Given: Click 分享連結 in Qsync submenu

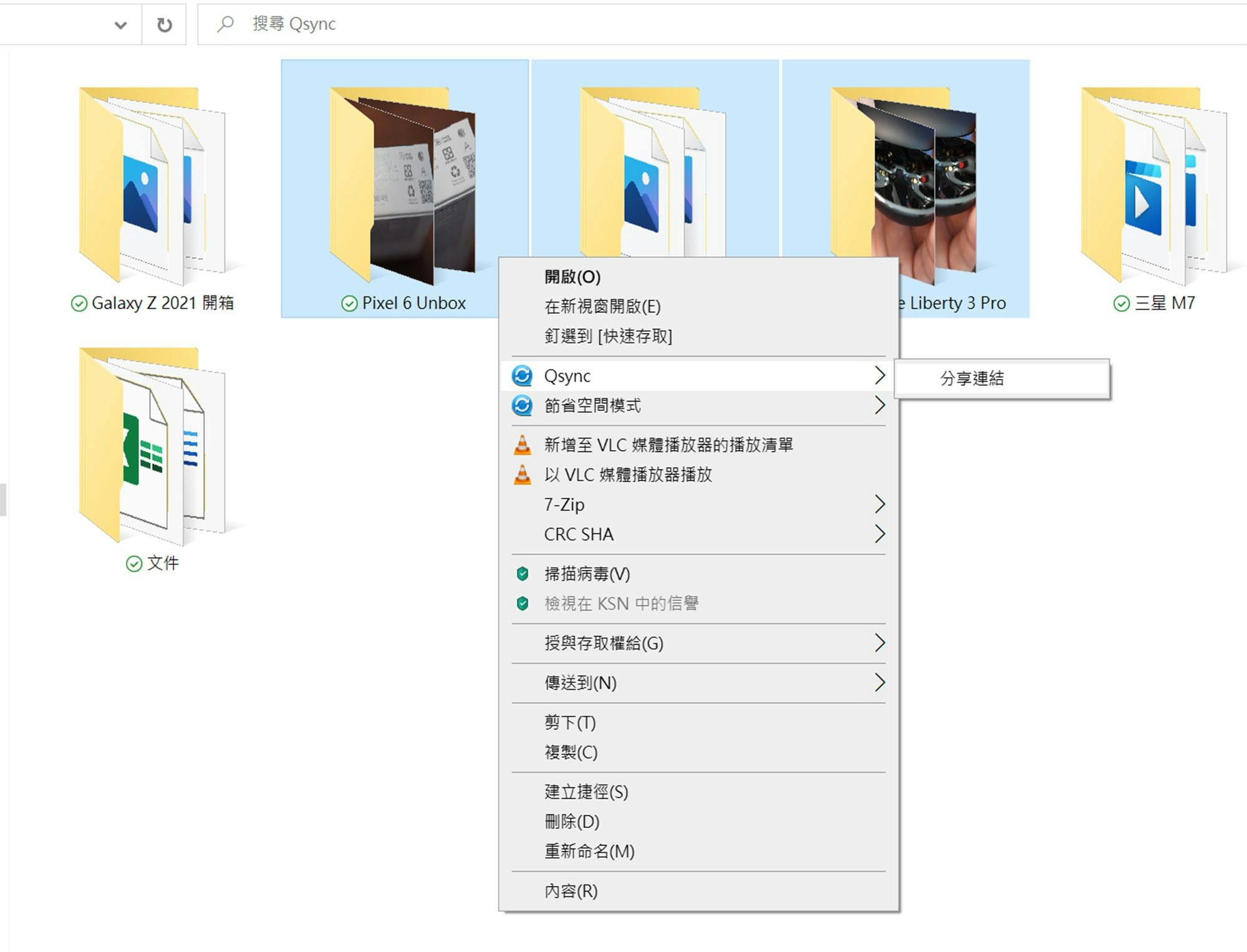Looking at the screenshot, I should 1002,378.
